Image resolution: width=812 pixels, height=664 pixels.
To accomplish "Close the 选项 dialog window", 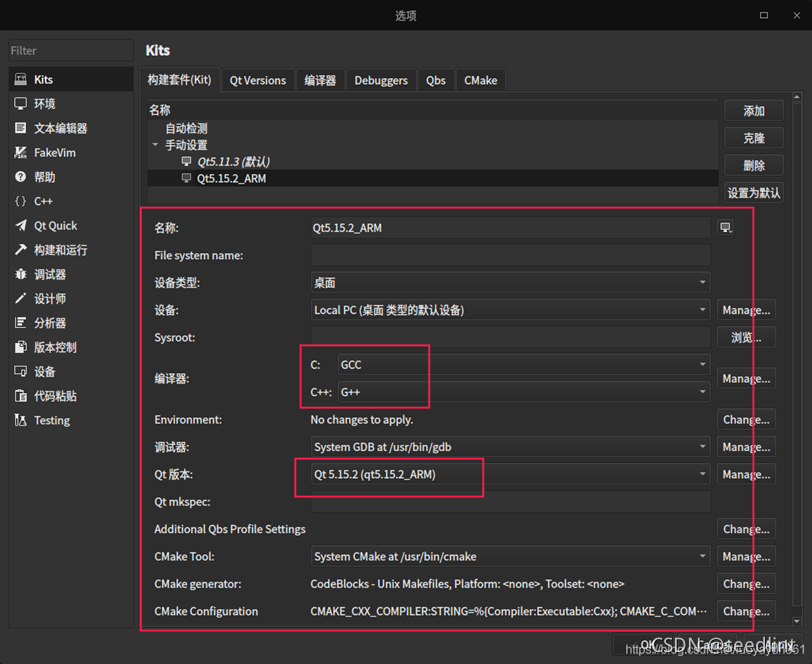I will point(796,16).
